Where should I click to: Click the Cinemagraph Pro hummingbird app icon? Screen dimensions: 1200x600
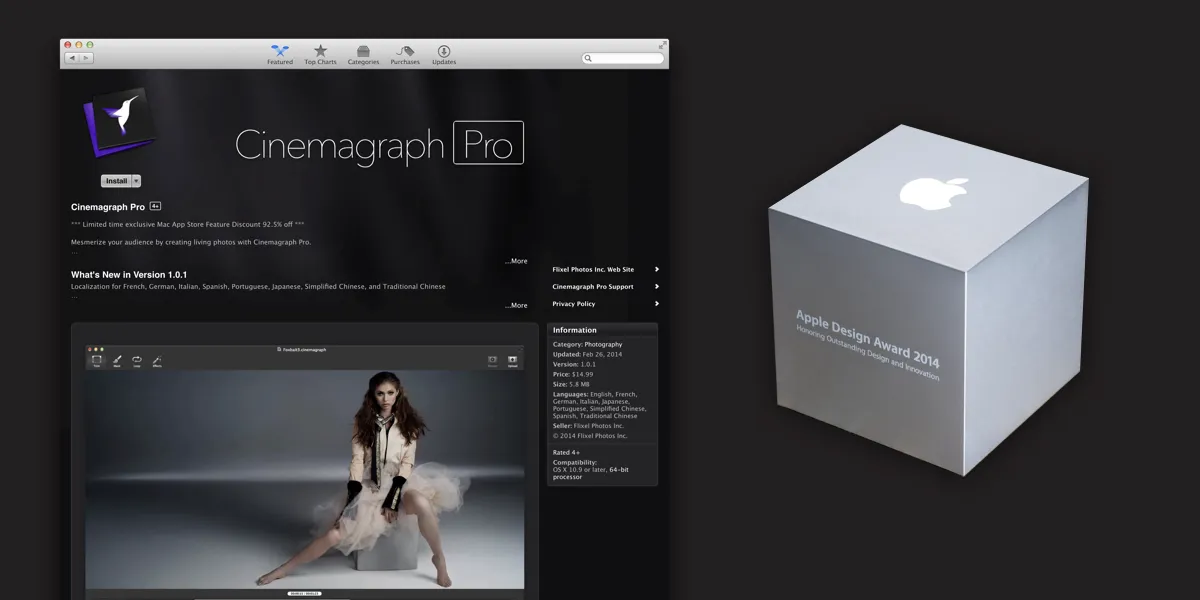(118, 123)
